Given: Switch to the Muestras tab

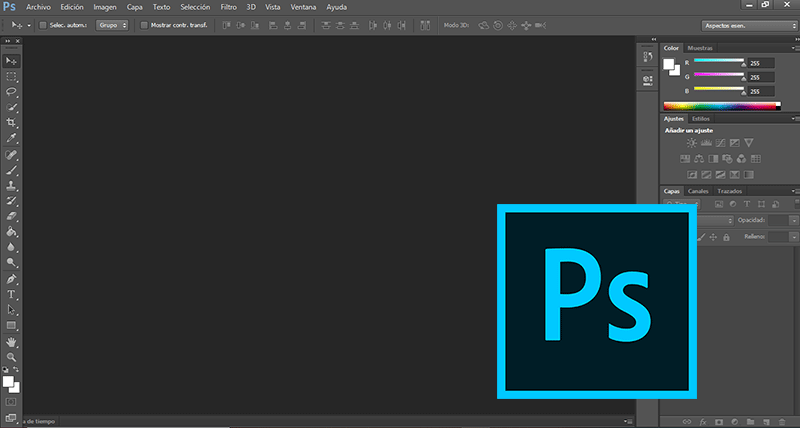Looking at the screenshot, I should tap(700, 48).
